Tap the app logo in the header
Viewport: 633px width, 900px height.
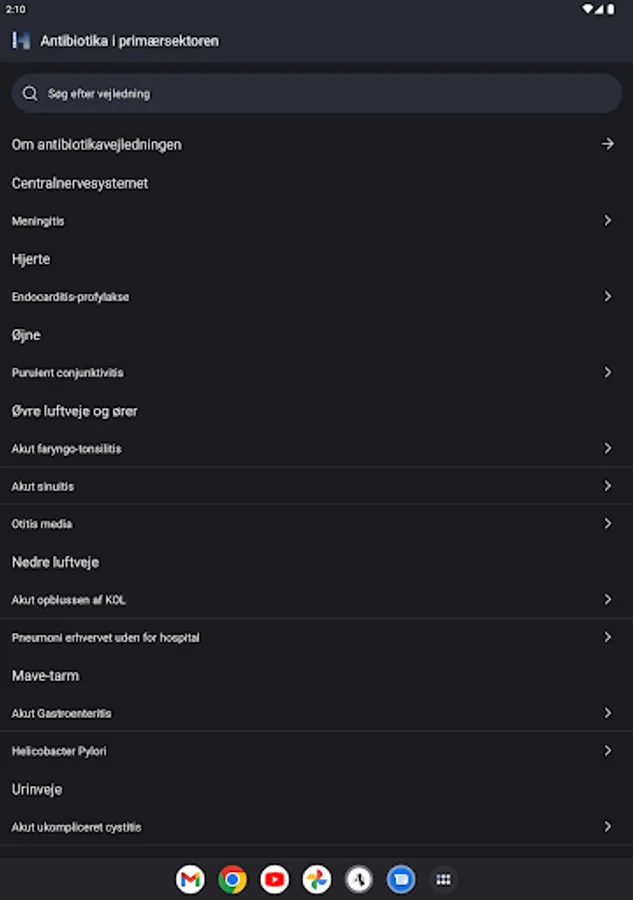point(21,41)
